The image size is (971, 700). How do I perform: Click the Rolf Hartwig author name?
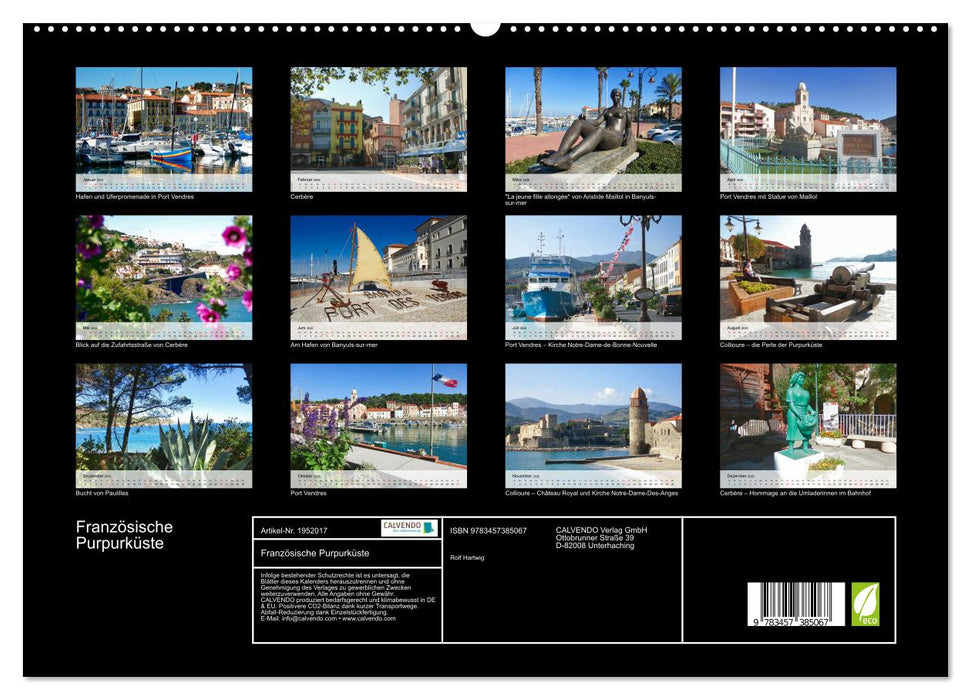467,555
